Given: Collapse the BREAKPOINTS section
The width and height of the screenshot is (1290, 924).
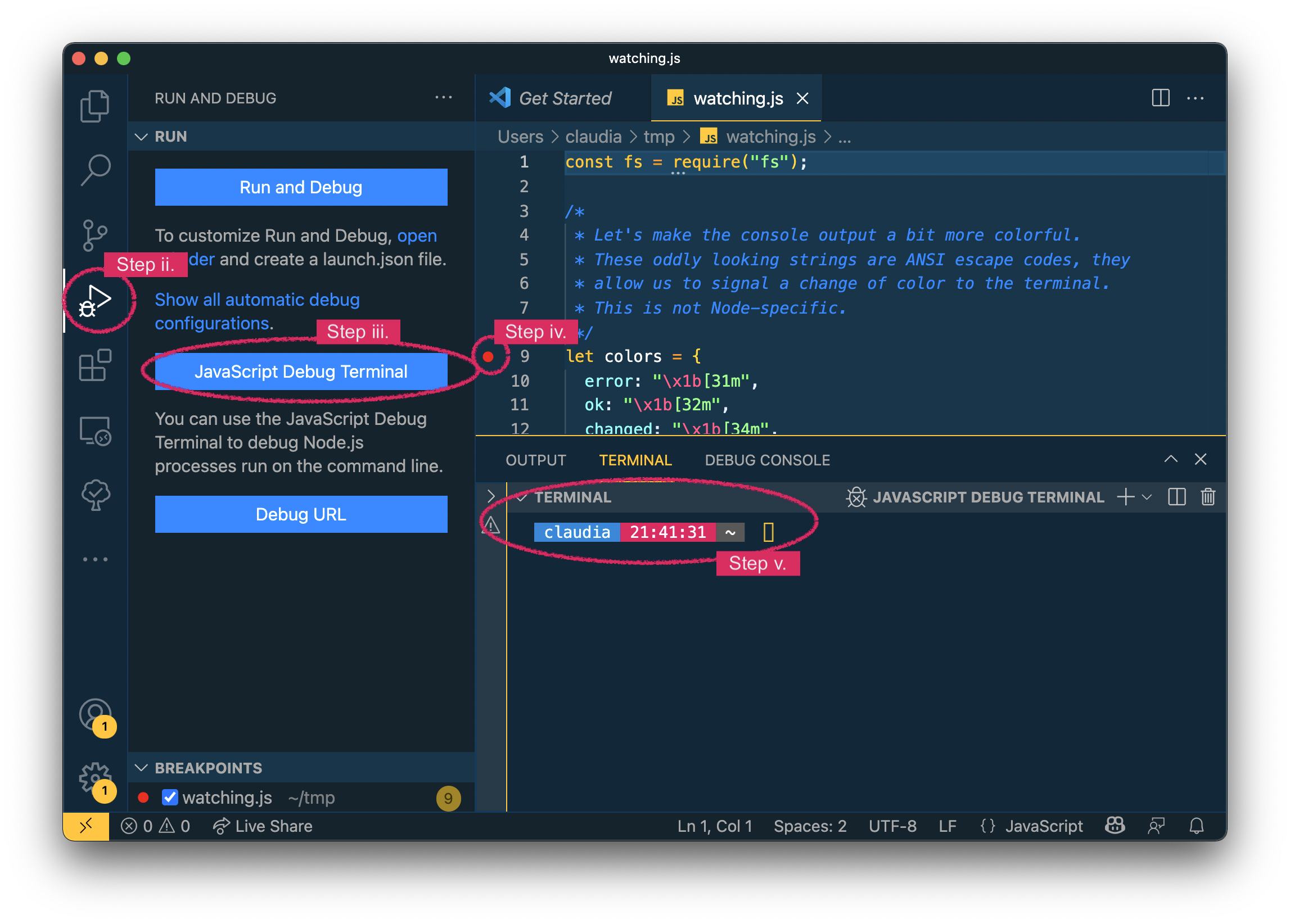Looking at the screenshot, I should pos(141,768).
